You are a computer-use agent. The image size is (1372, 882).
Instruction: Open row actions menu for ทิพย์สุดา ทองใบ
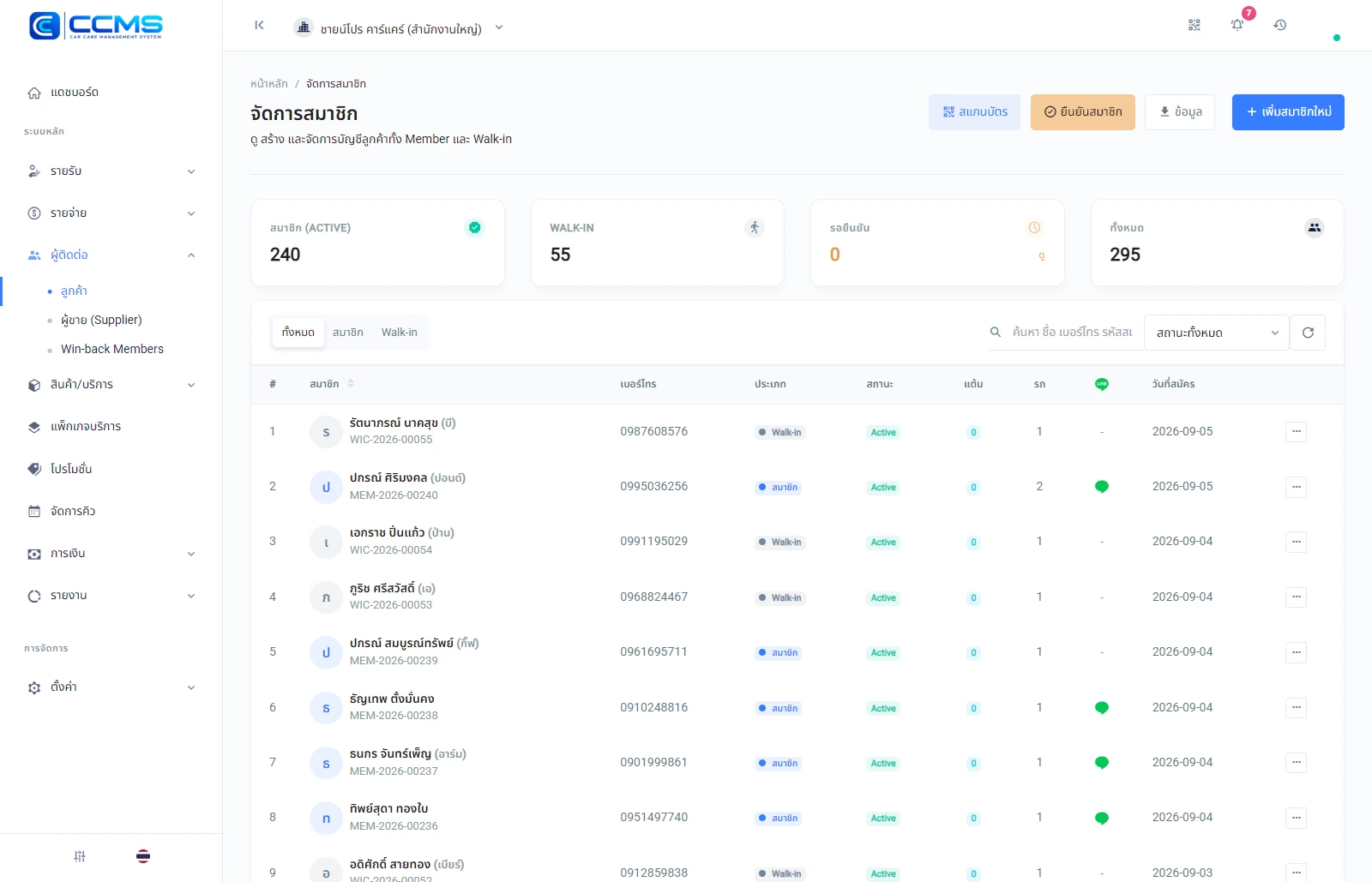click(x=1297, y=818)
